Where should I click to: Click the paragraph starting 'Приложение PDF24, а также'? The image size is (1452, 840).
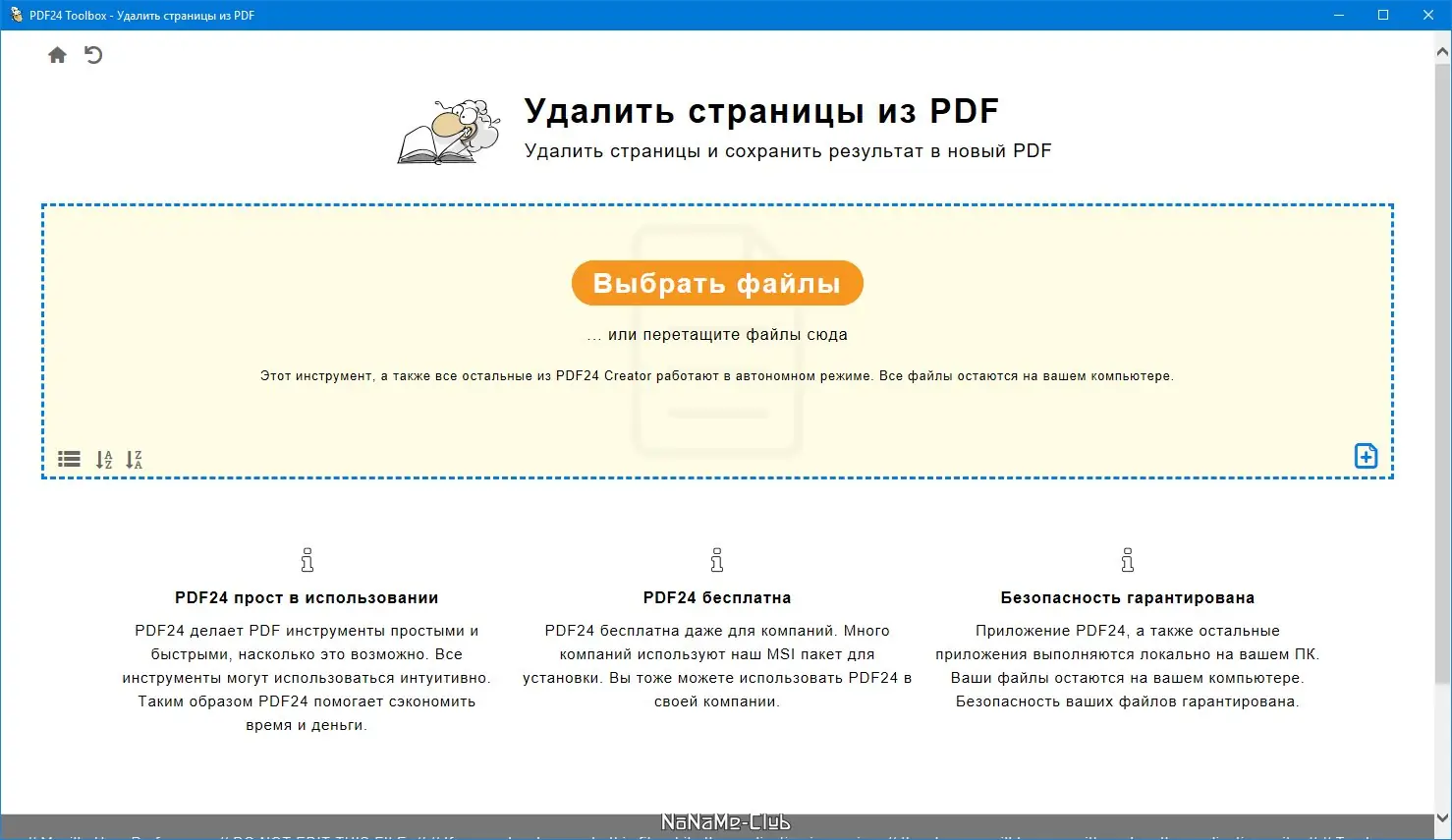click(1128, 666)
